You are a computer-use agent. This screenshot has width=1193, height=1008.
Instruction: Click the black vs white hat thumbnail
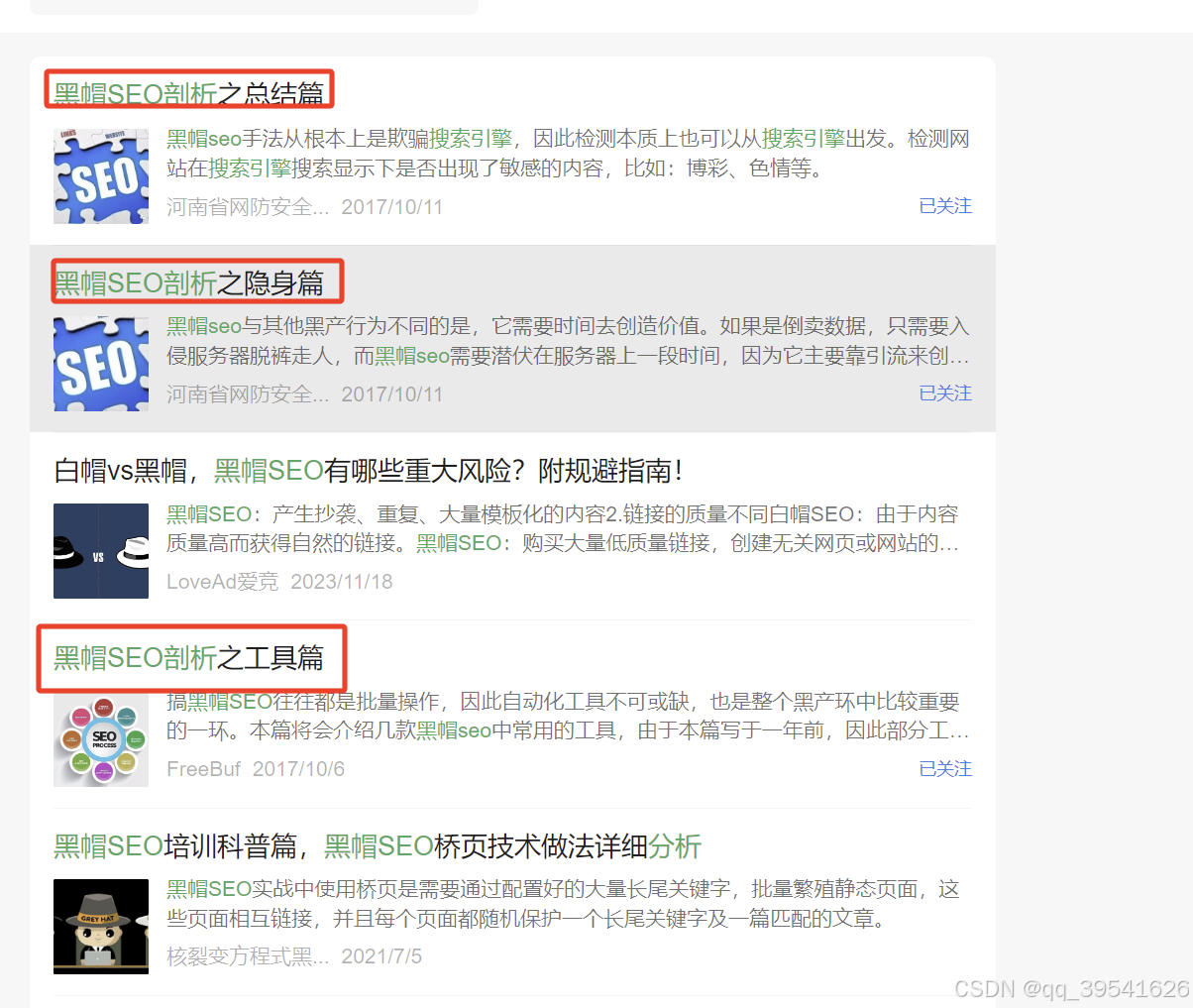[101, 551]
